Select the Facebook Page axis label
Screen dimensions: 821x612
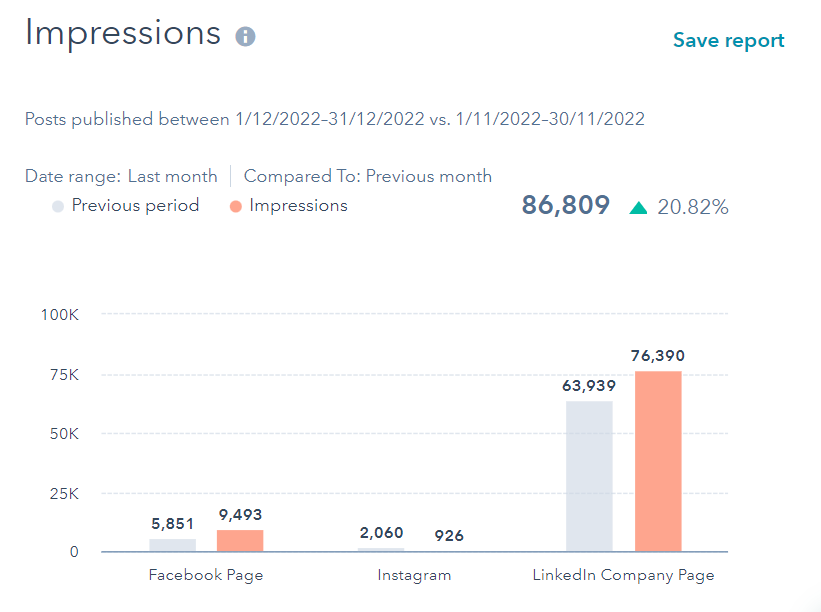click(205, 575)
